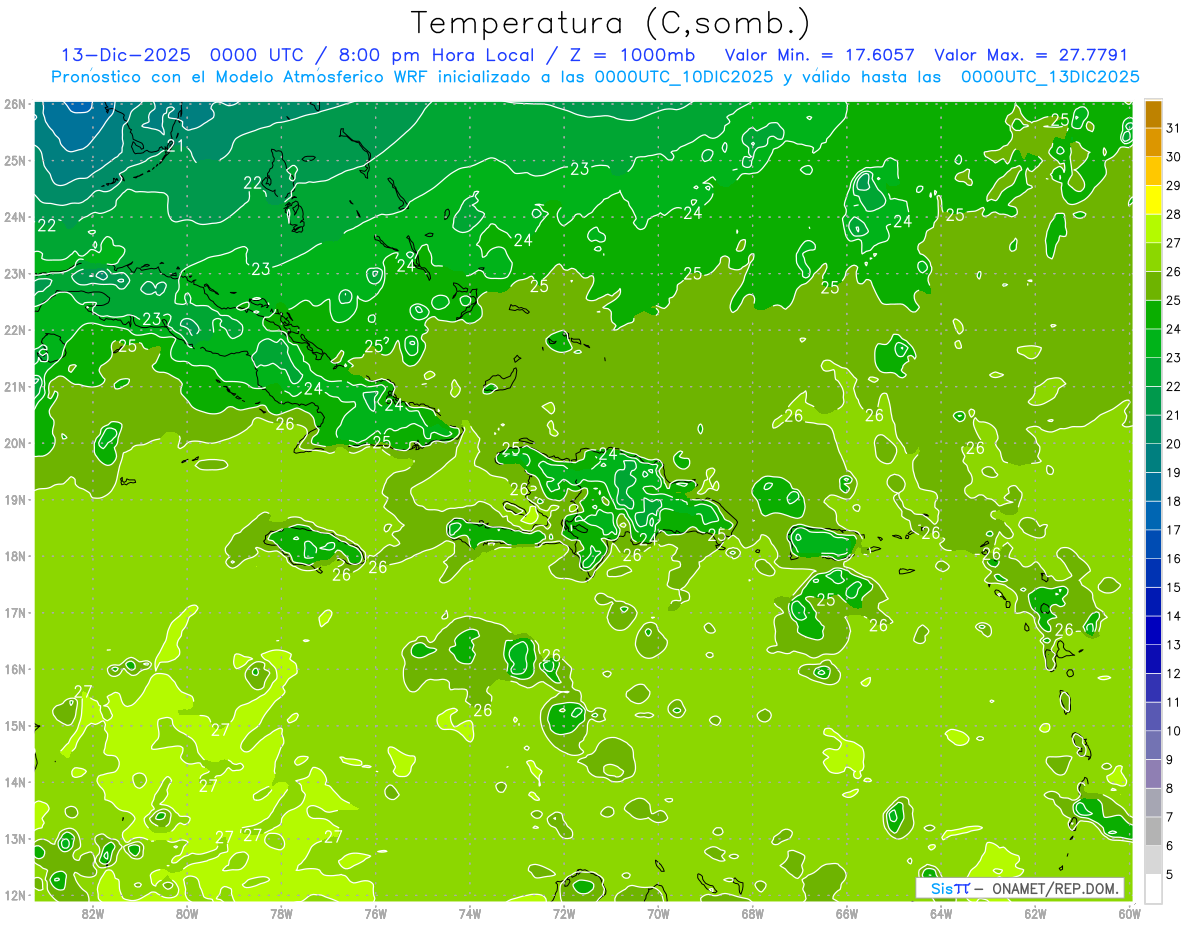This screenshot has width=1200, height=927.
Task: Click the latitude axis label '18N'
Action: (x=15, y=556)
